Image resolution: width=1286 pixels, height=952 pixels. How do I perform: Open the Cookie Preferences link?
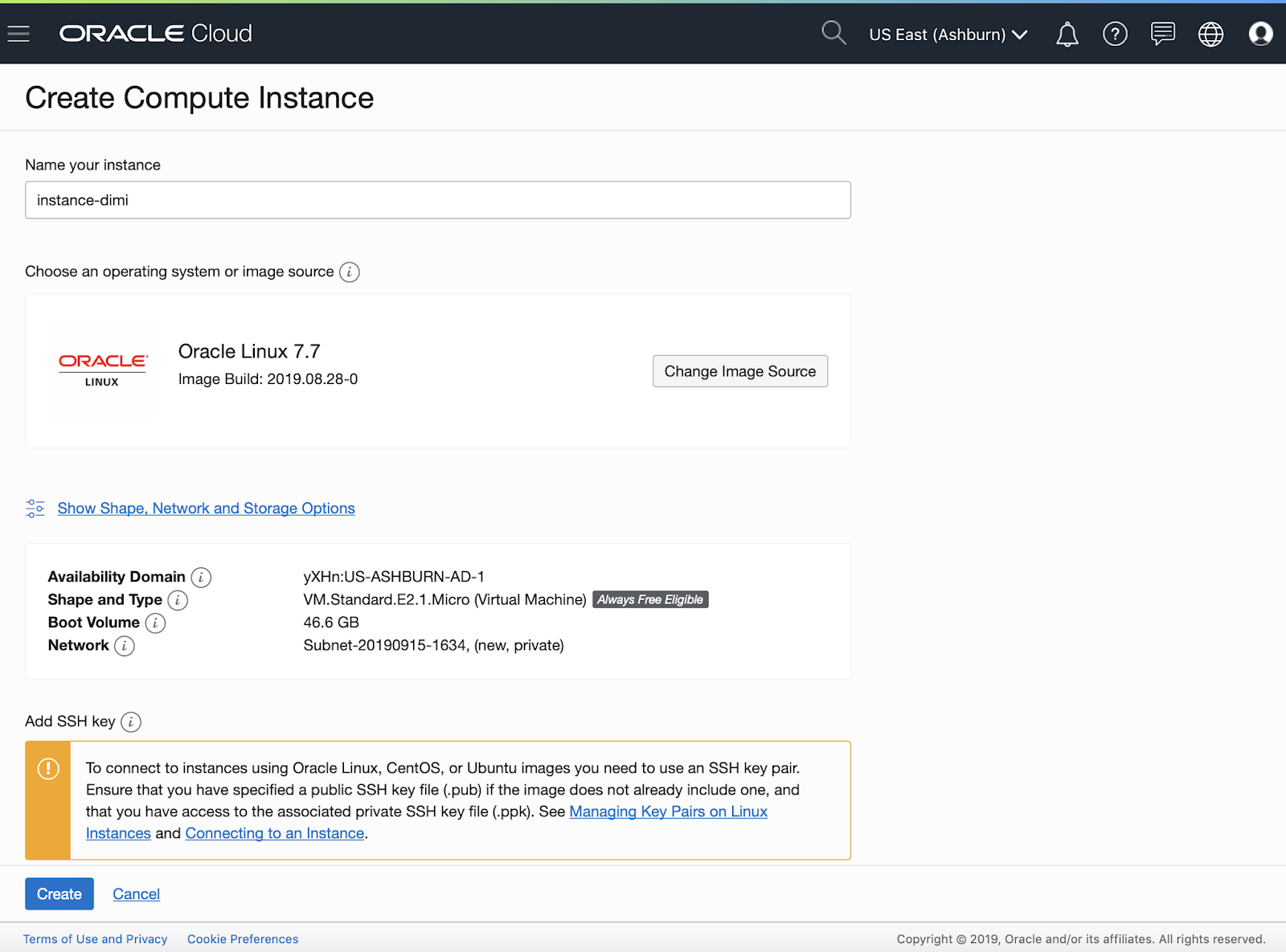(242, 938)
